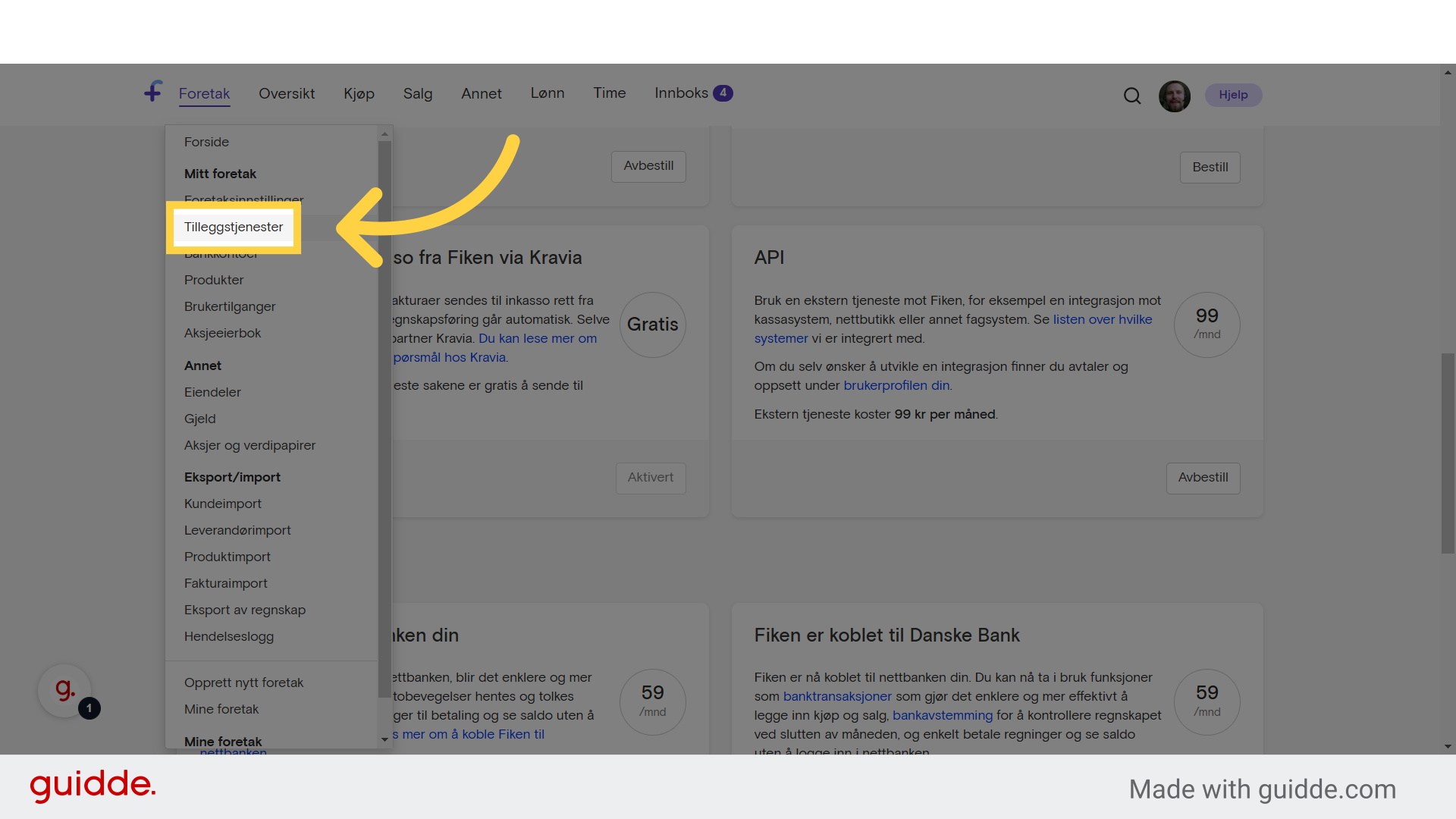
Task: Click the API card heading
Action: [769, 258]
